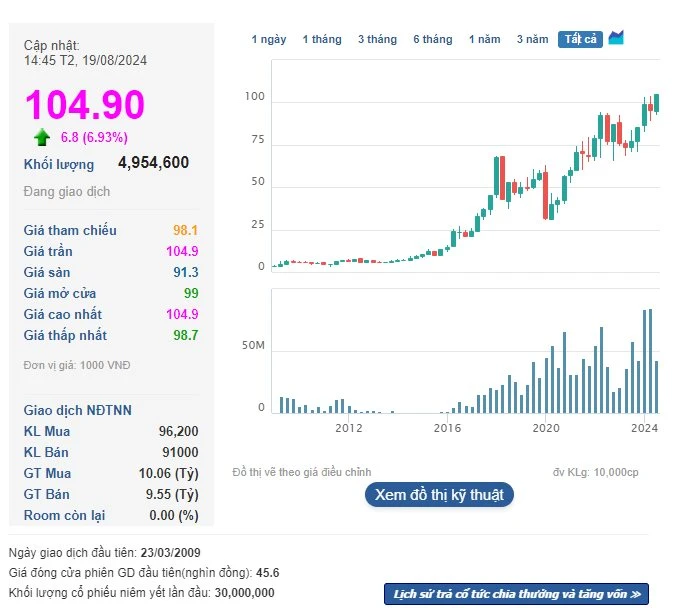The width and height of the screenshot is (676, 608).
Task: Click the Giá trần value 104.9
Action: (180, 251)
